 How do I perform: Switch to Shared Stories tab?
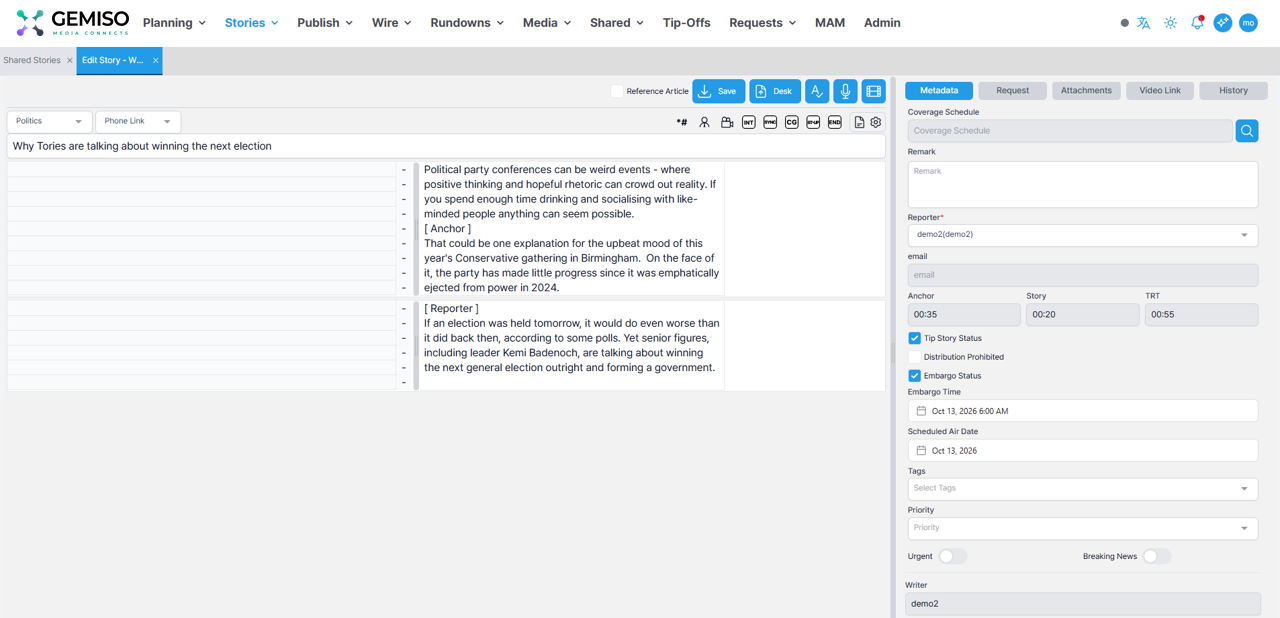(32, 61)
